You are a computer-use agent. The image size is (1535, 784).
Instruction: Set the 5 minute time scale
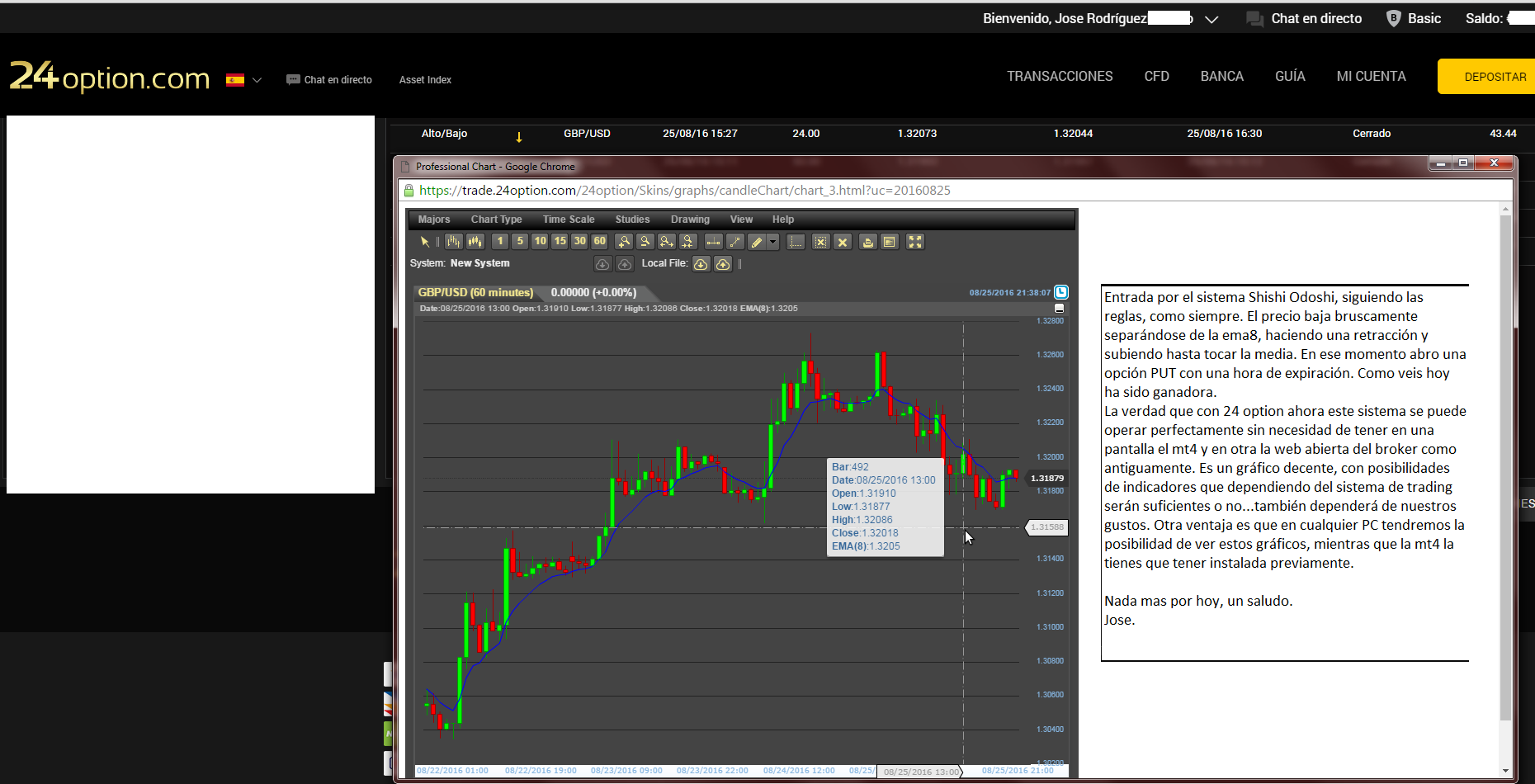tap(520, 242)
